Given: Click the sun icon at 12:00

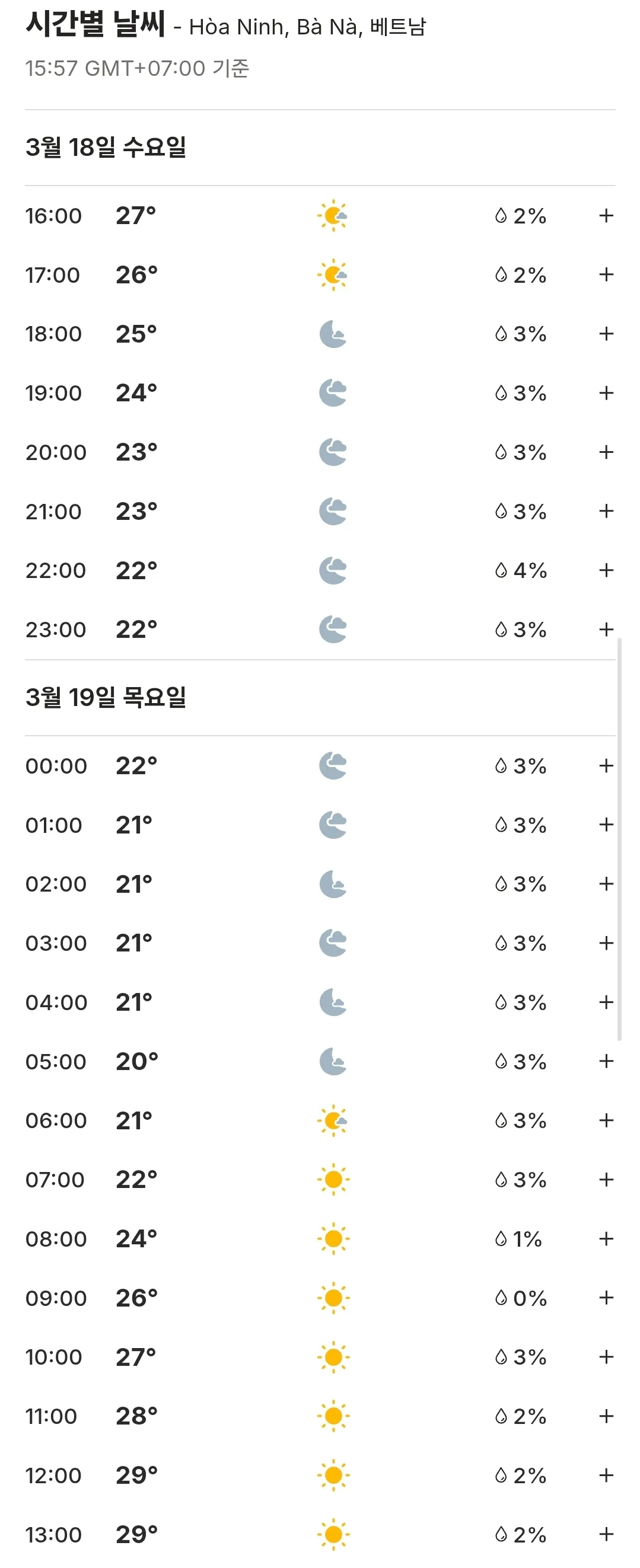Looking at the screenshot, I should pyautogui.click(x=333, y=1475).
